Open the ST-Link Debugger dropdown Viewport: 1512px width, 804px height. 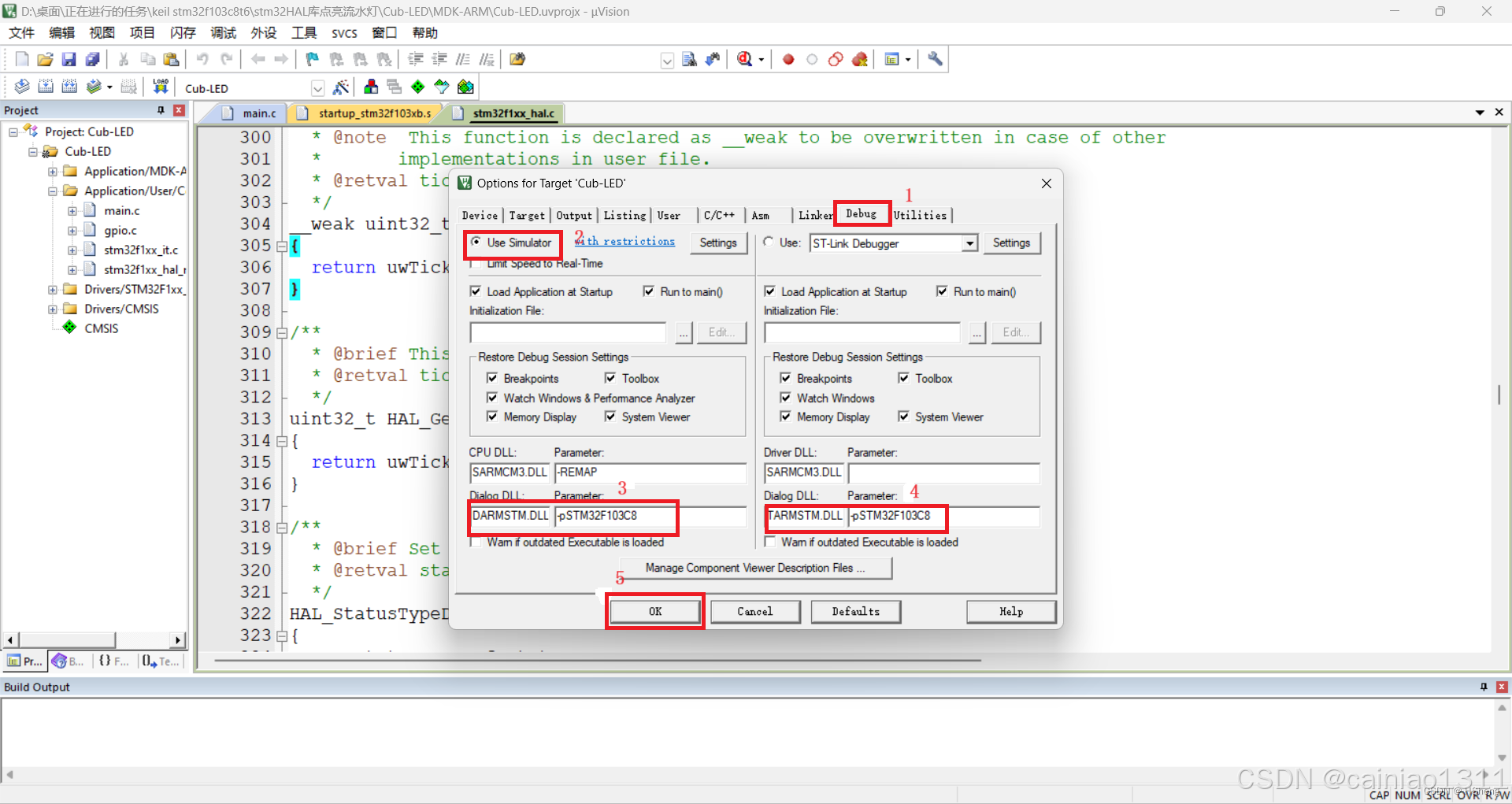pyautogui.click(x=969, y=243)
